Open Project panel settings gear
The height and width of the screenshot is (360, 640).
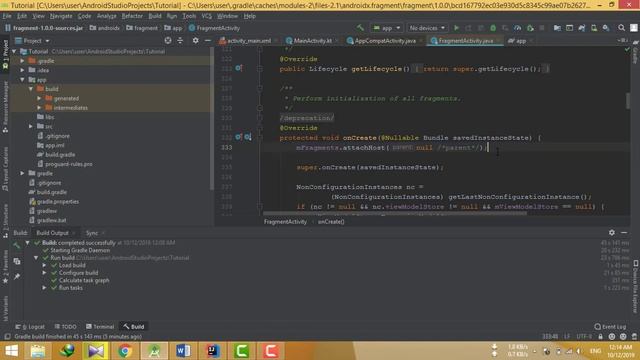[196, 40]
